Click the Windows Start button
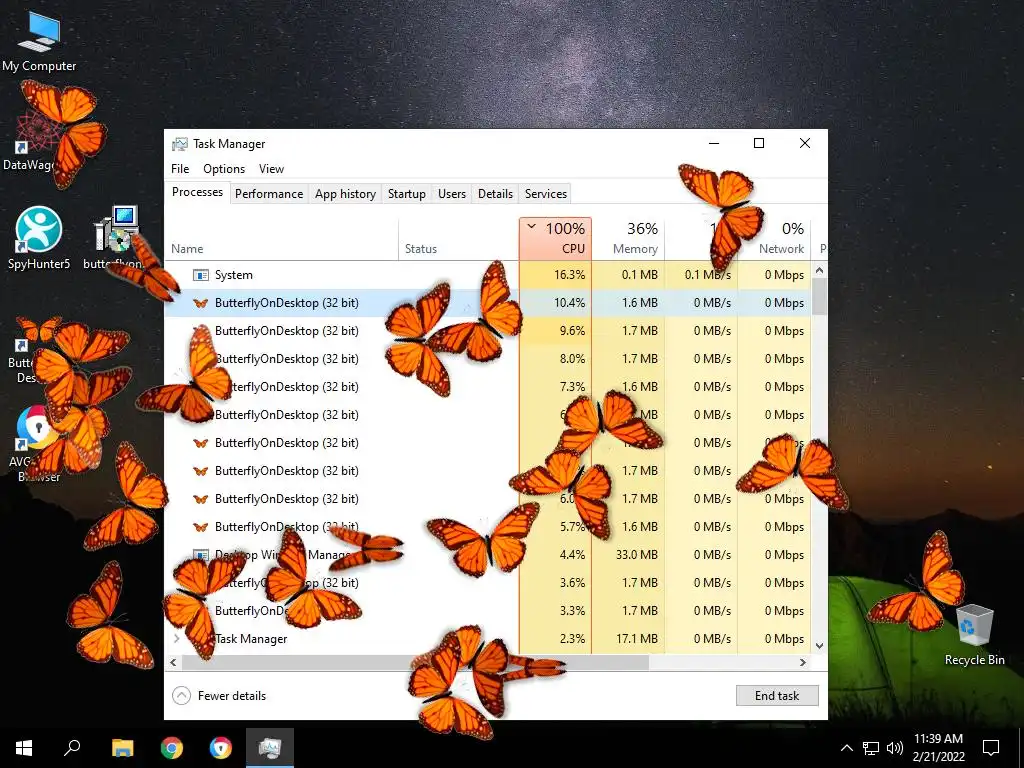The image size is (1024, 768). pyautogui.click(x=24, y=748)
